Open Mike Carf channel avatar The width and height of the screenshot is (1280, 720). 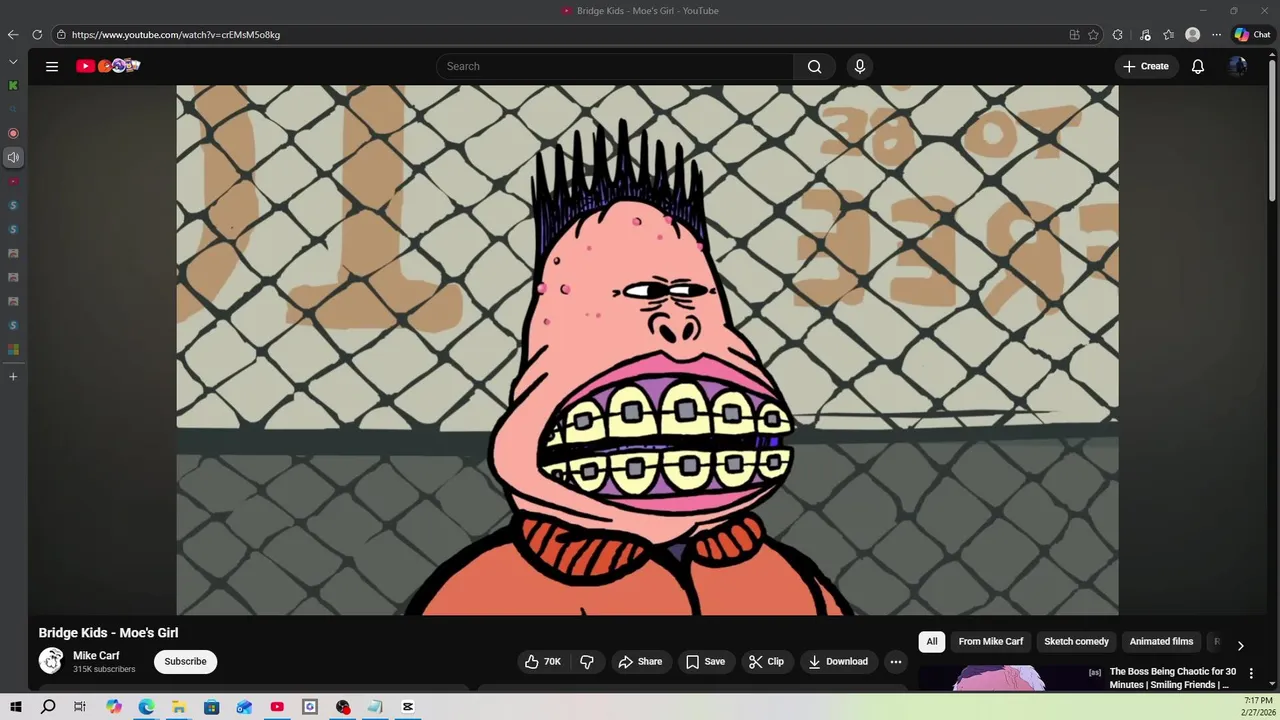pyautogui.click(x=51, y=661)
